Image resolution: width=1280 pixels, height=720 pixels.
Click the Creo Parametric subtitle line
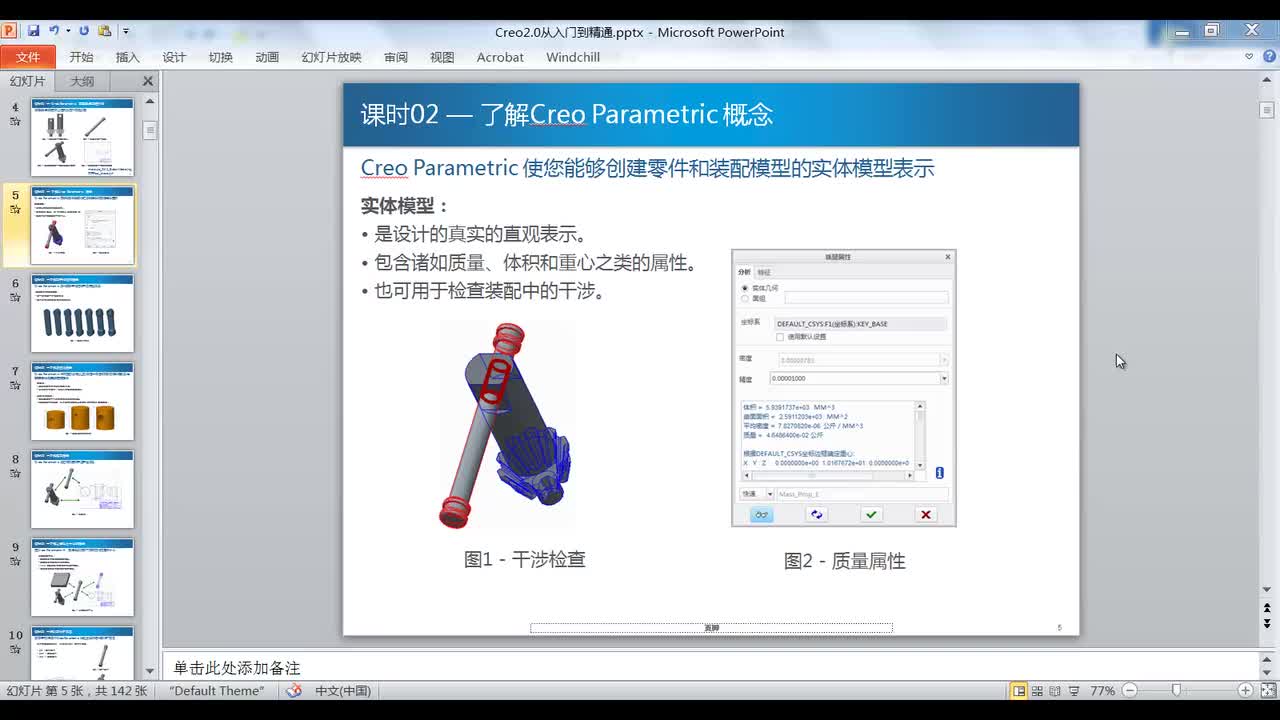pyautogui.click(x=647, y=168)
